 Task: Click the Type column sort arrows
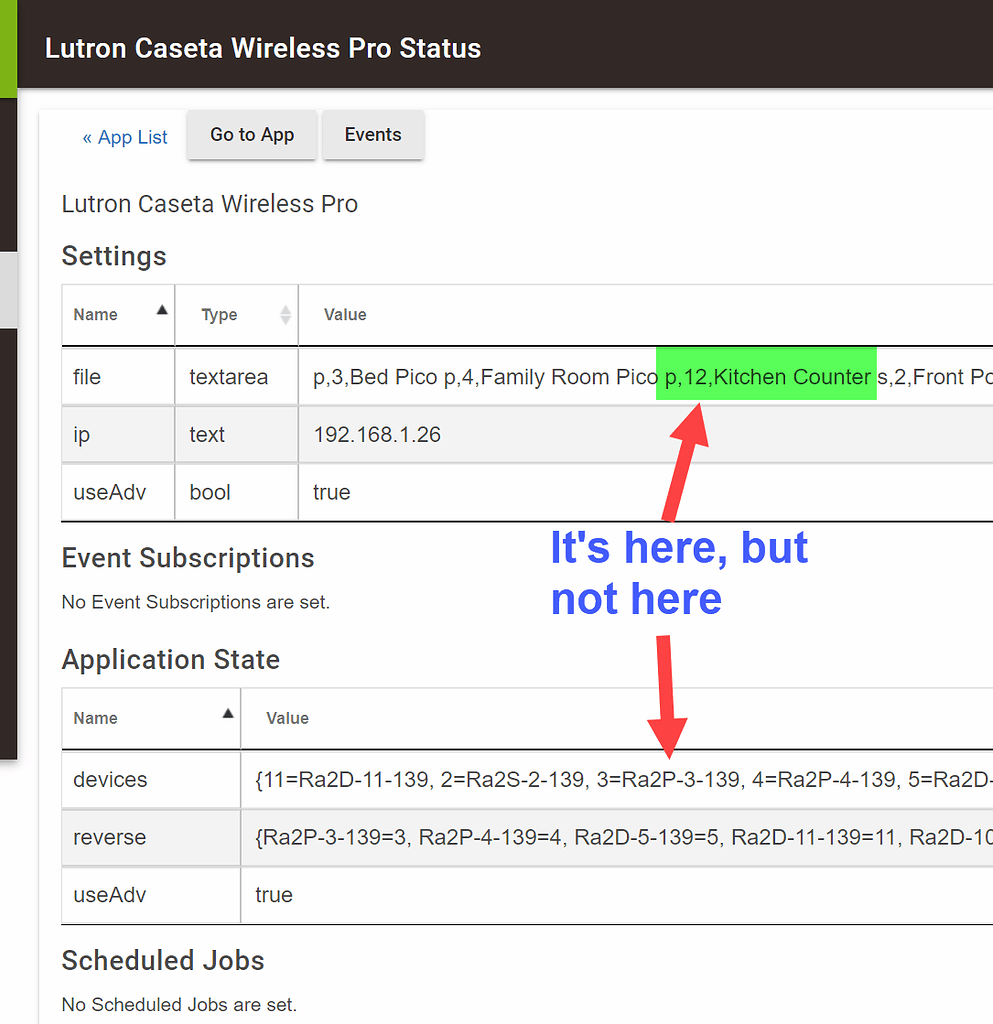(x=285, y=313)
